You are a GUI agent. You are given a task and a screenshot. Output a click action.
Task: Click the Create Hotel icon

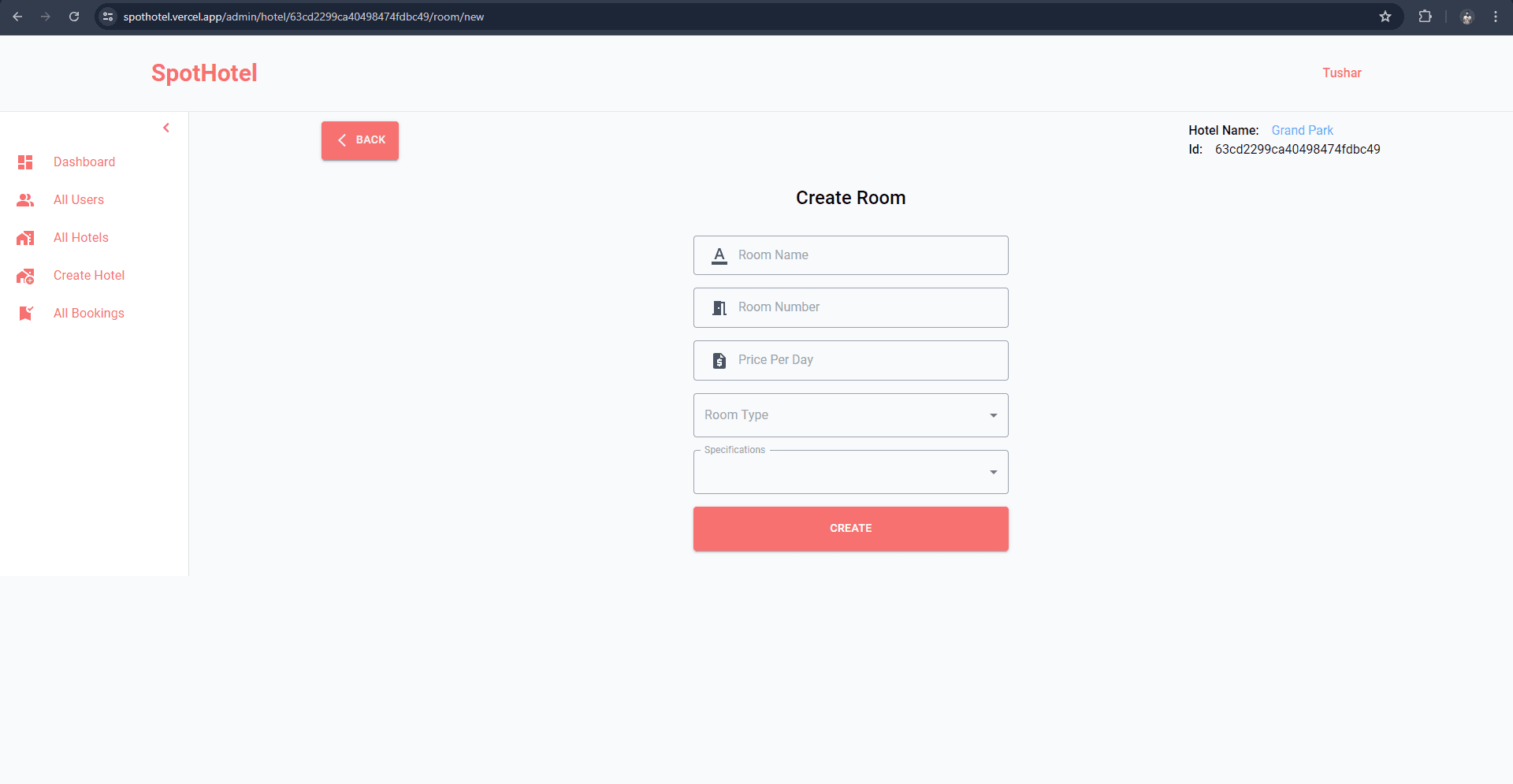click(x=24, y=276)
